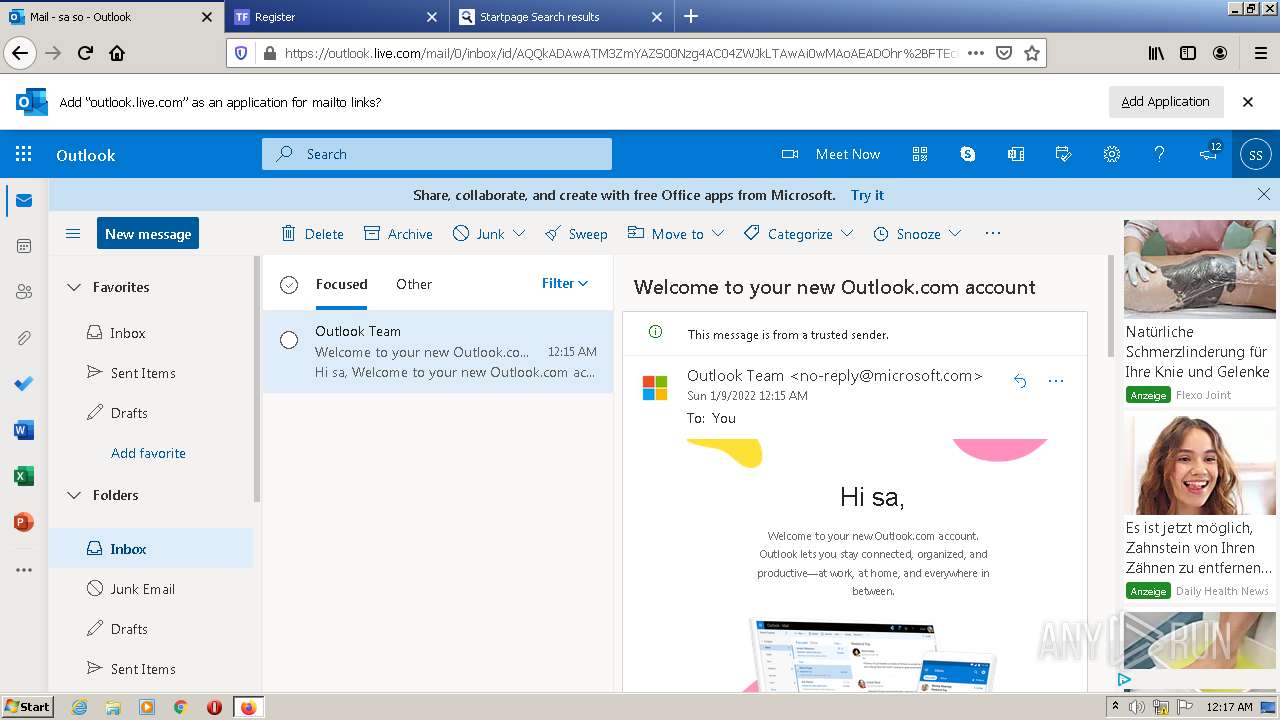Open Chrome from the taskbar
The width and height of the screenshot is (1280, 720).
(180, 707)
